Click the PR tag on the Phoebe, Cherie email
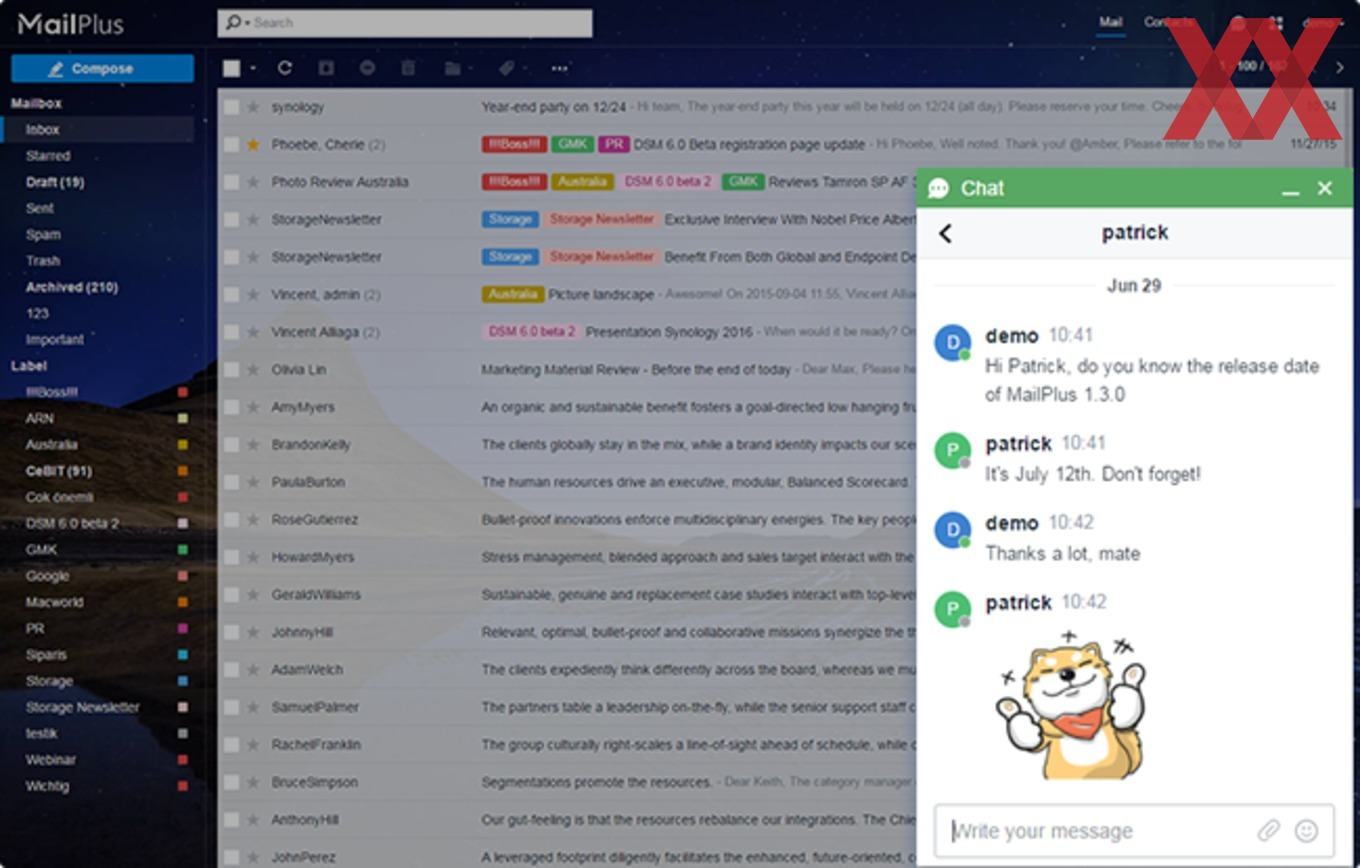The height and width of the screenshot is (868, 1360). coord(613,144)
